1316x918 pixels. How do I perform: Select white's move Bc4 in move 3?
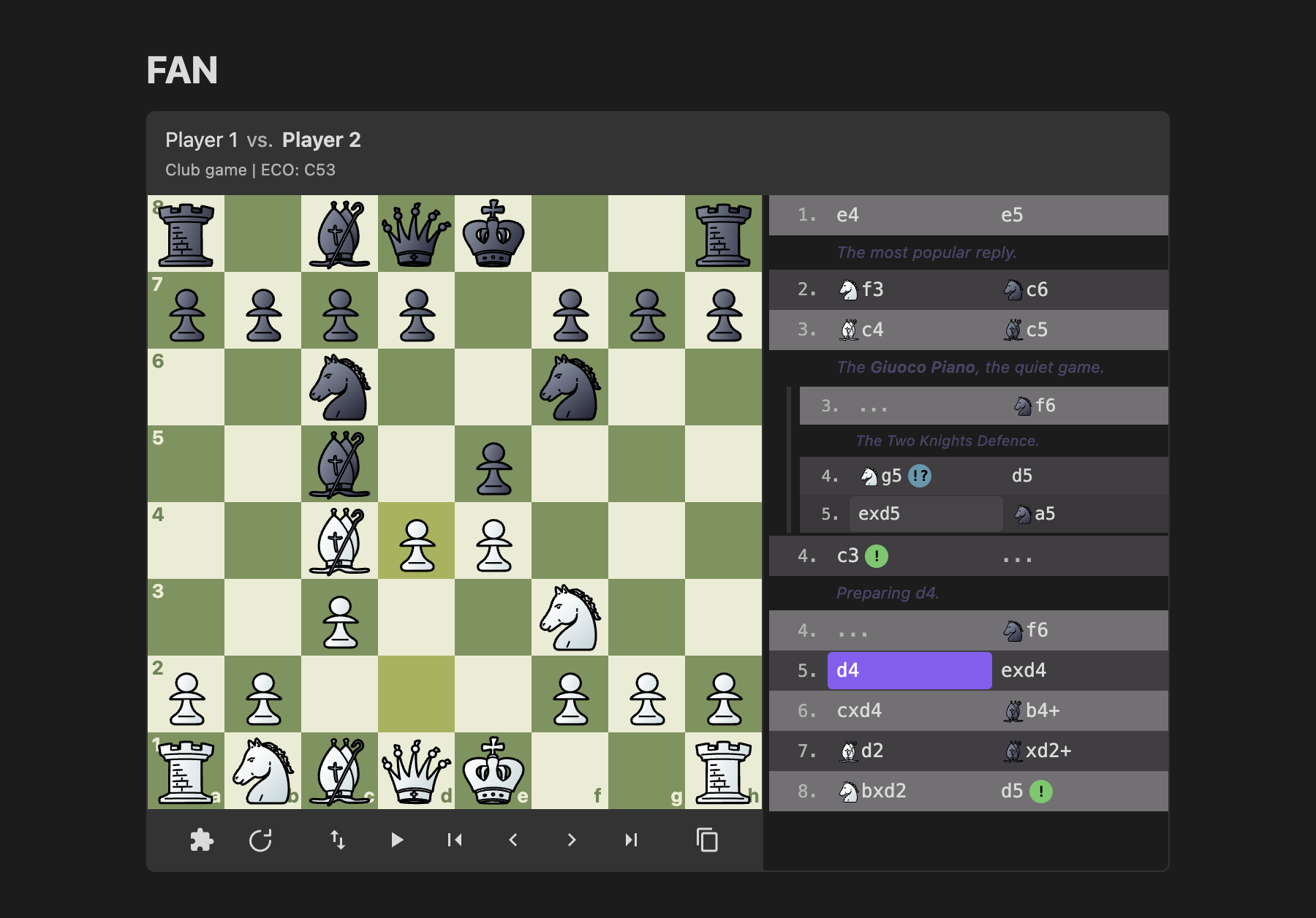[x=909, y=330]
